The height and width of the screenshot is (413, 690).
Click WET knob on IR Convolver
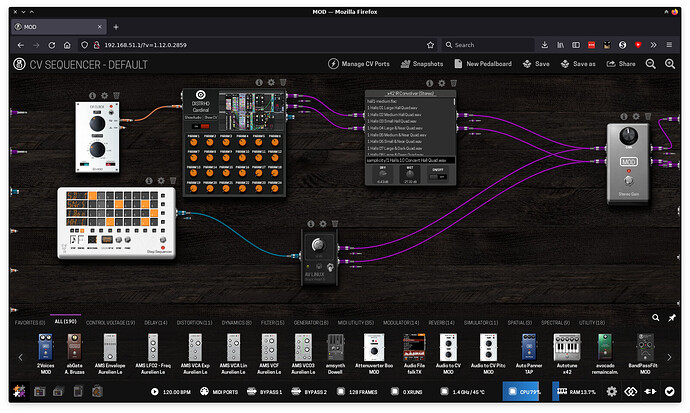(410, 174)
